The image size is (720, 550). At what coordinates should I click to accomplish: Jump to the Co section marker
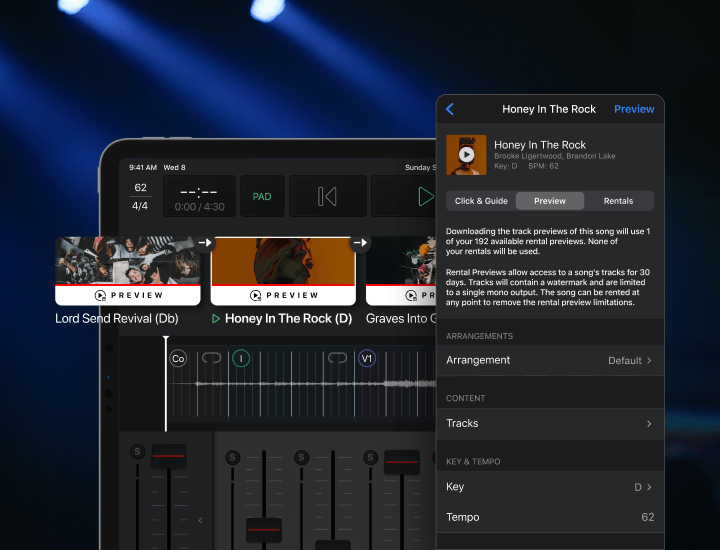[x=178, y=359]
